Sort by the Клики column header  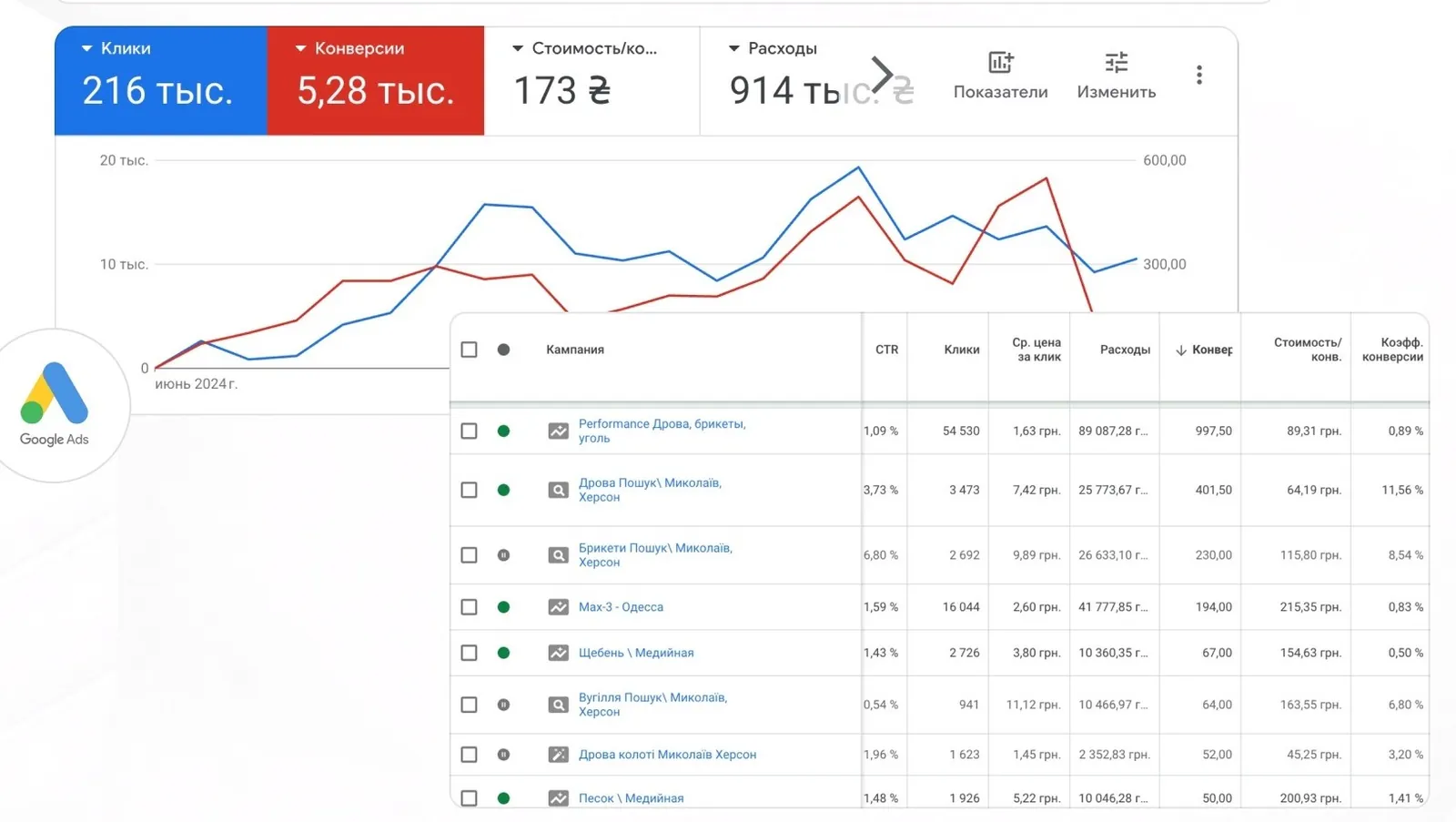coord(962,350)
